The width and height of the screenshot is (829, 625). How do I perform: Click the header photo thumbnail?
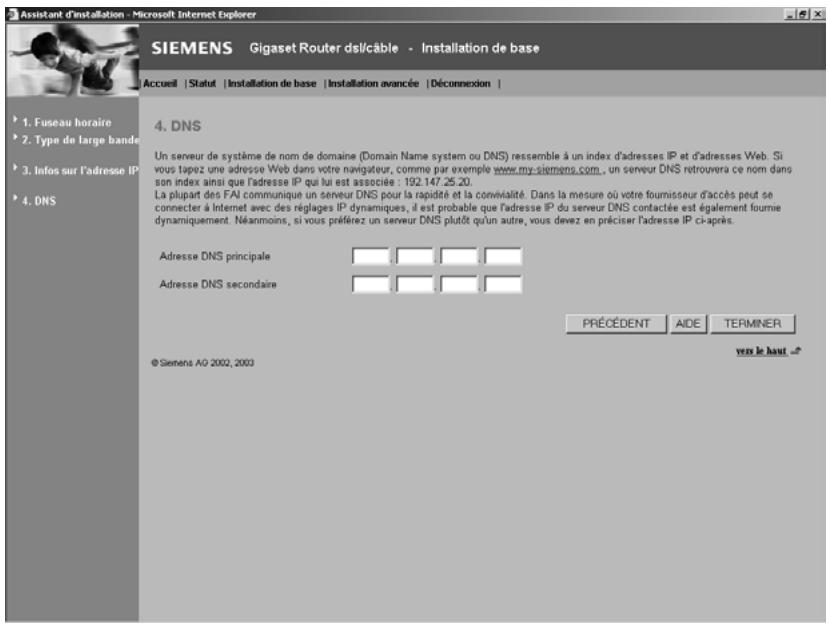tap(72, 60)
